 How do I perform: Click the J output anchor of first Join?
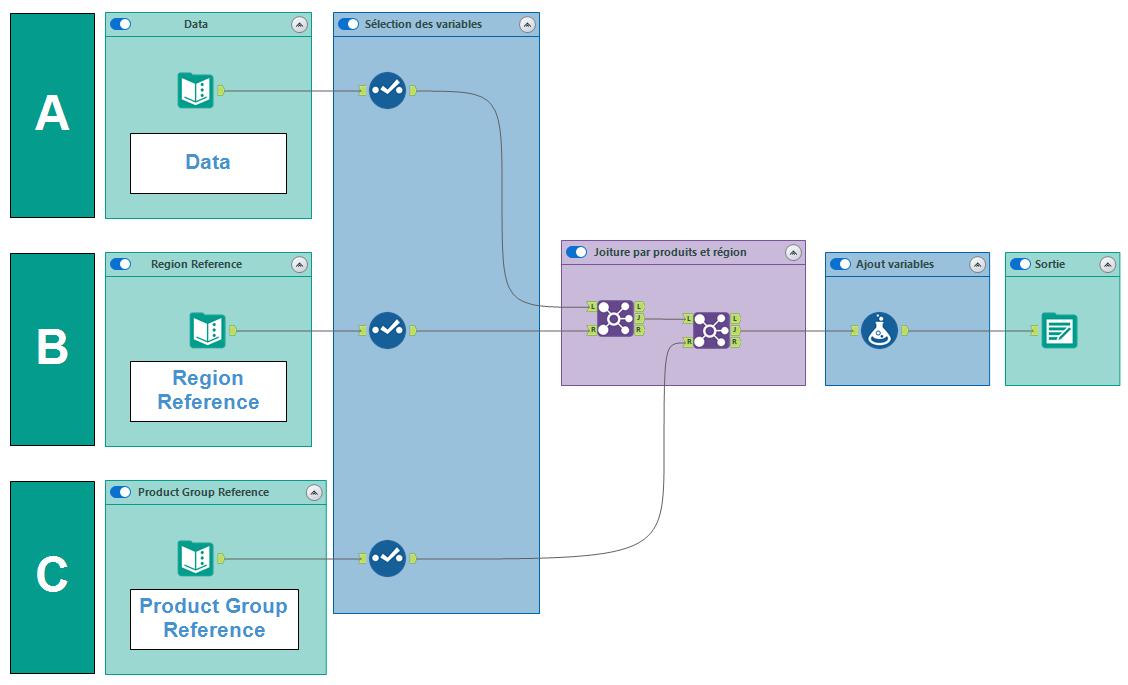639,318
